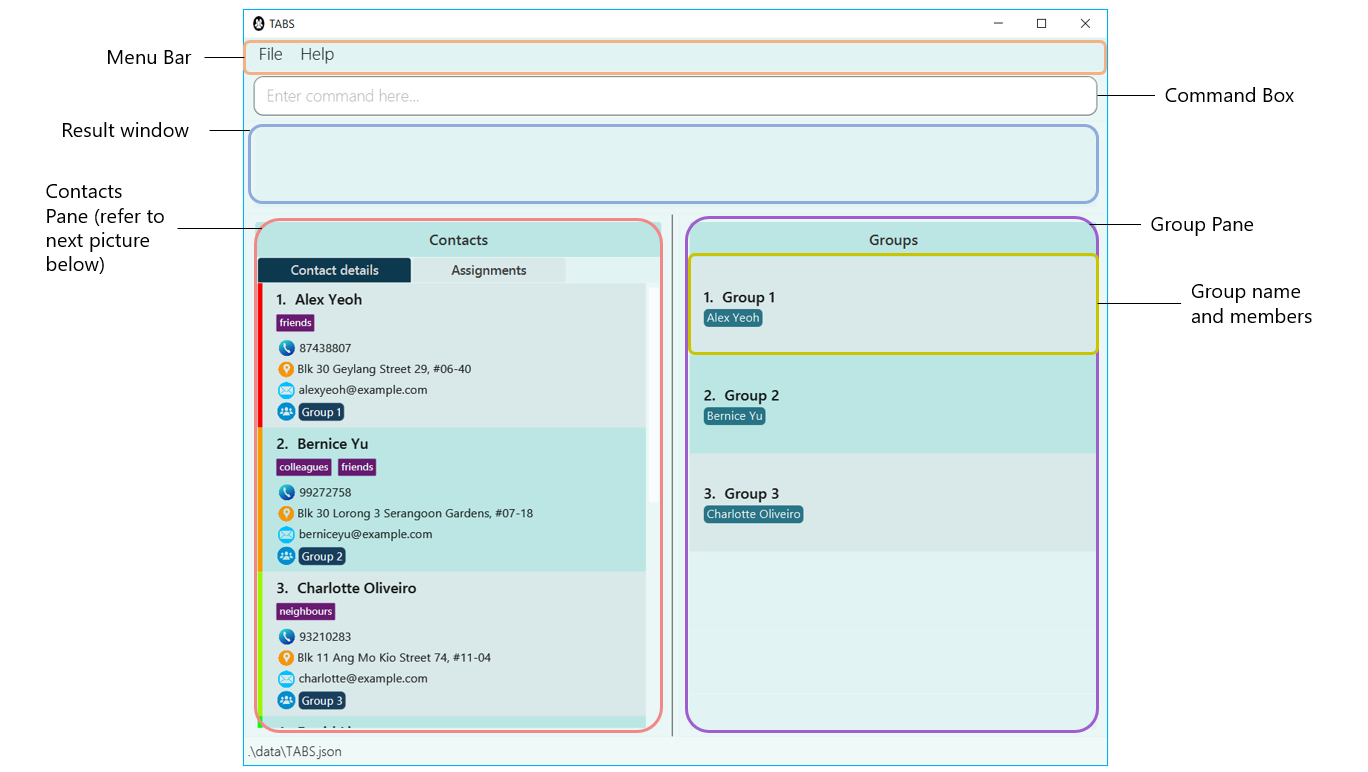Open the Help menu
This screenshot has width=1368, height=772.
point(317,54)
